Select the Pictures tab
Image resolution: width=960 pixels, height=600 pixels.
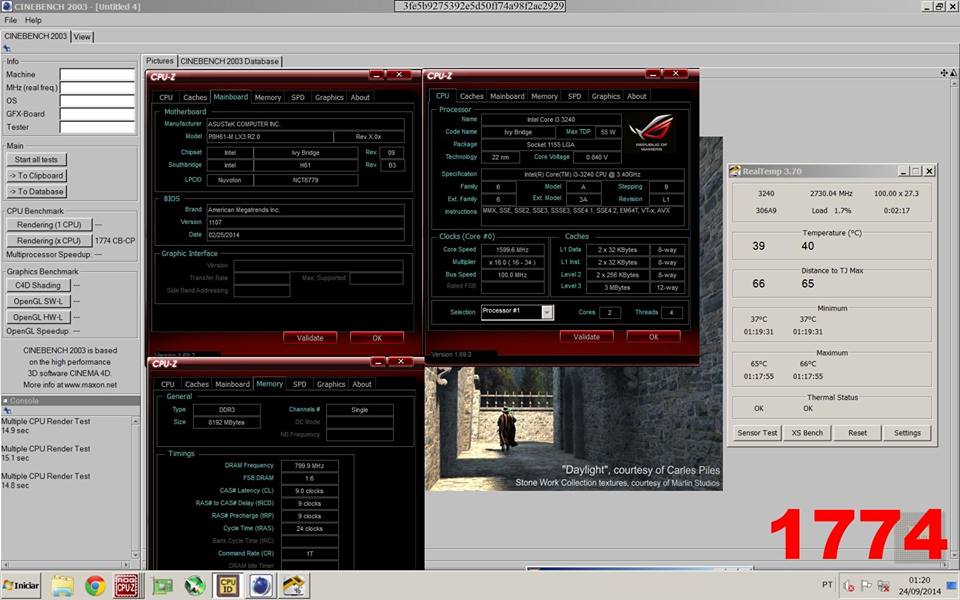coord(160,61)
